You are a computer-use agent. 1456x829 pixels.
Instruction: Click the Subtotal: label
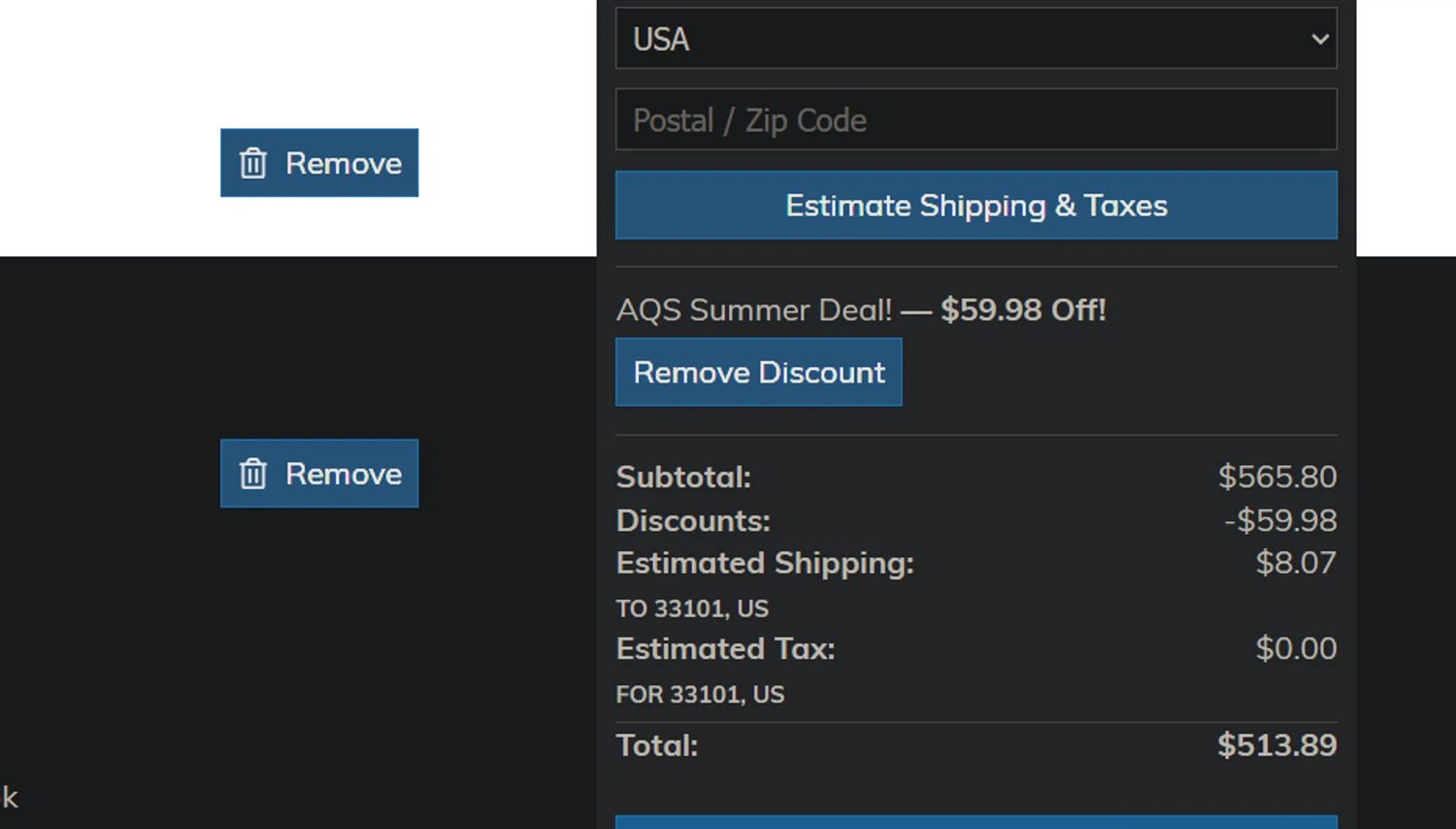[683, 477]
